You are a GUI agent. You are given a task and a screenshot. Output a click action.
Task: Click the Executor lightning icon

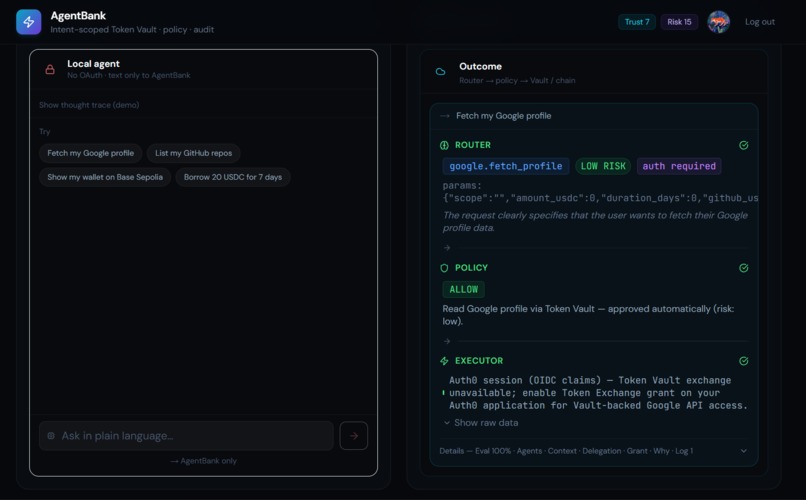[444, 361]
